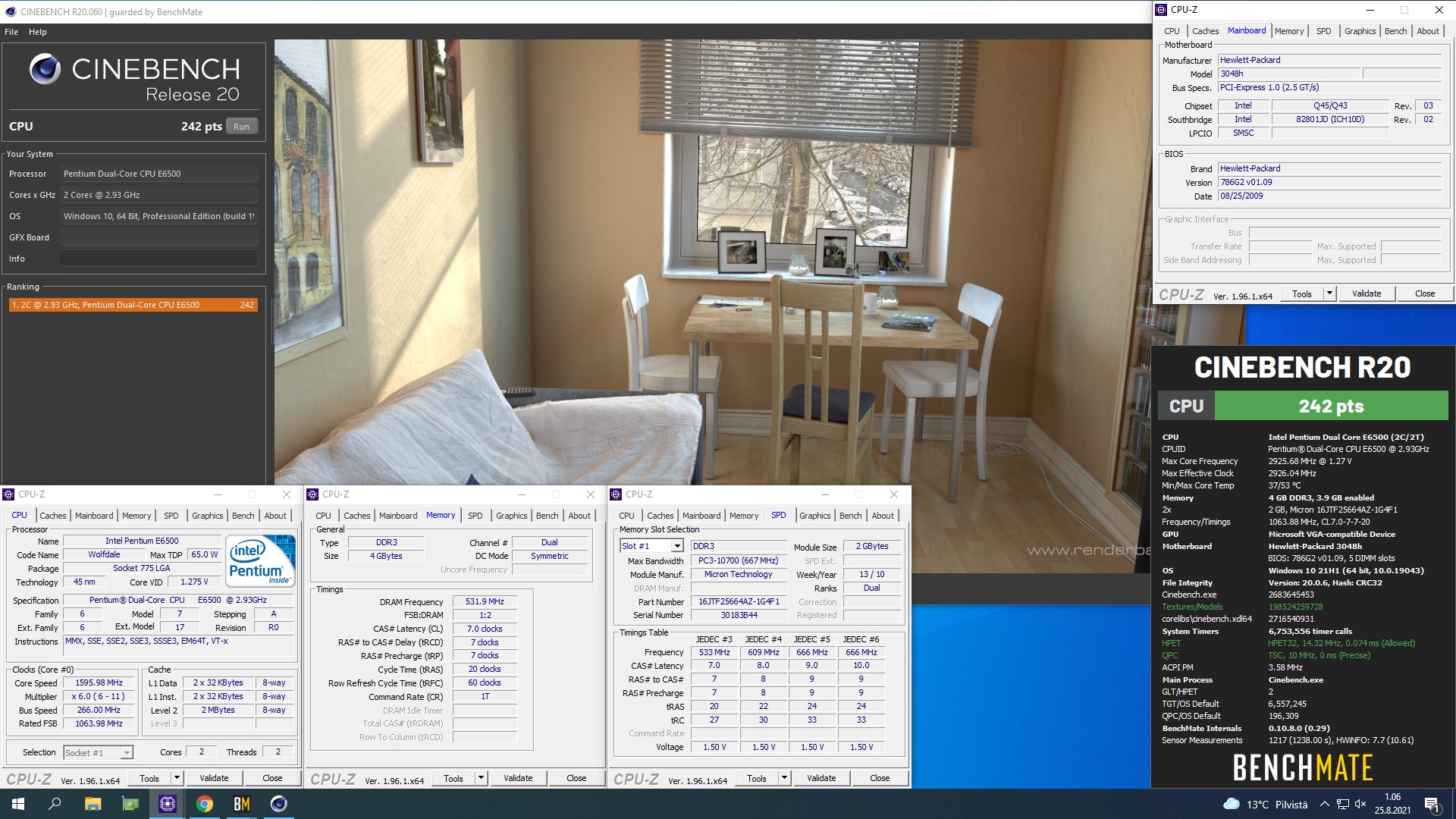Viewport: 1456px width, 819px height.
Task: Click Textures/Models hash value in BenchMate
Action: click(x=1295, y=607)
